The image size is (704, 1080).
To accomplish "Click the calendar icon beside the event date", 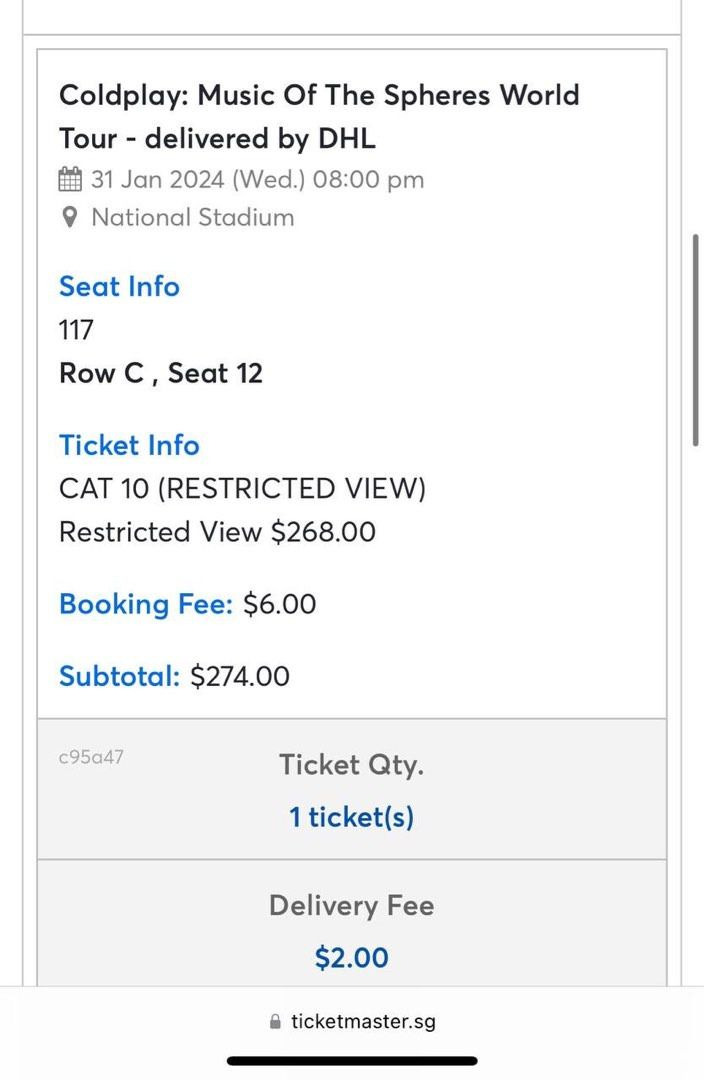I will click(x=69, y=179).
